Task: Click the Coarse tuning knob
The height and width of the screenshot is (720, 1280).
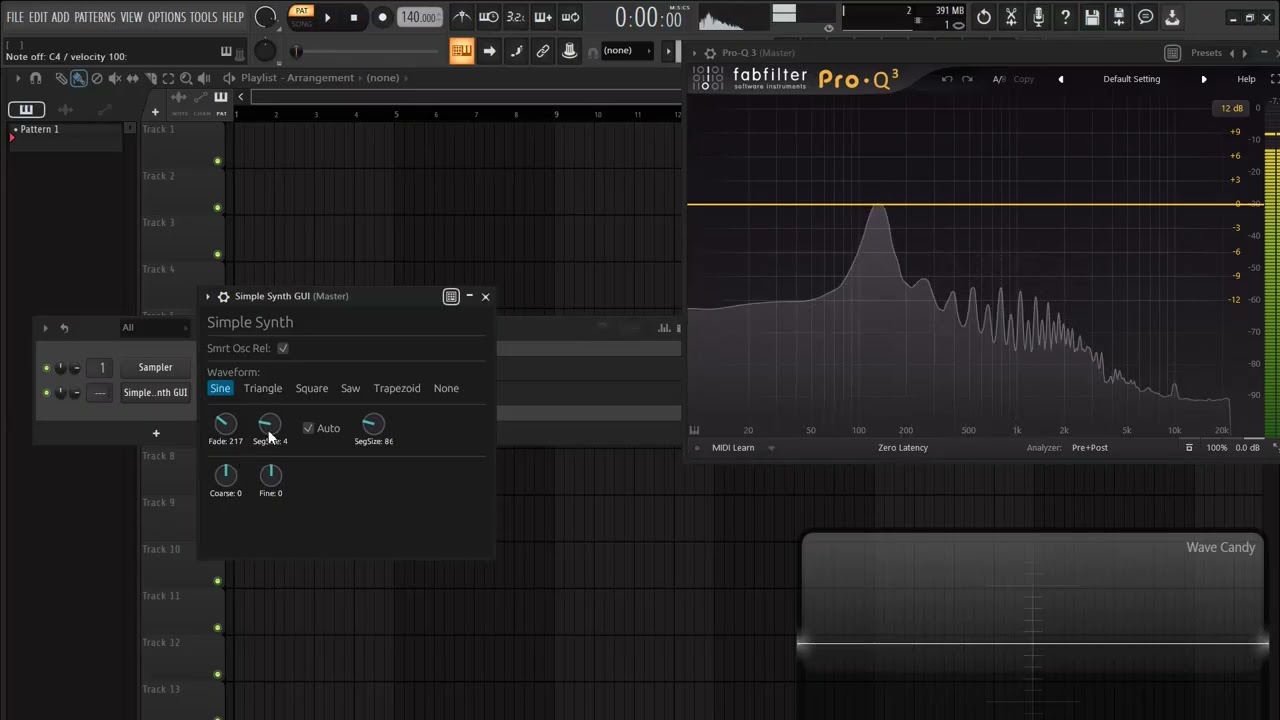Action: tap(225, 475)
